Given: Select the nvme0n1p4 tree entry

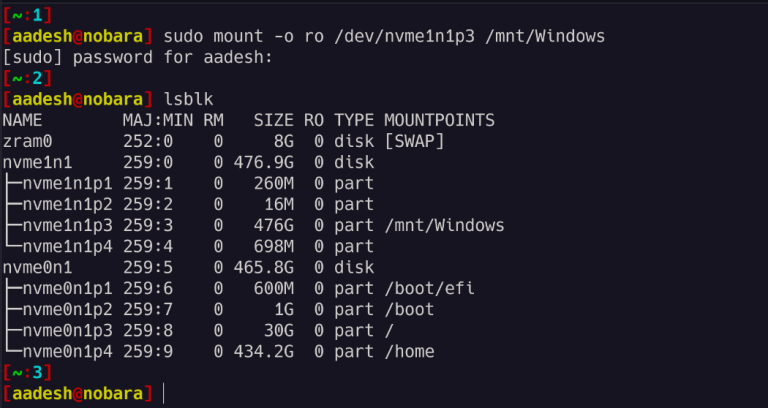Looking at the screenshot, I should click(x=68, y=352).
